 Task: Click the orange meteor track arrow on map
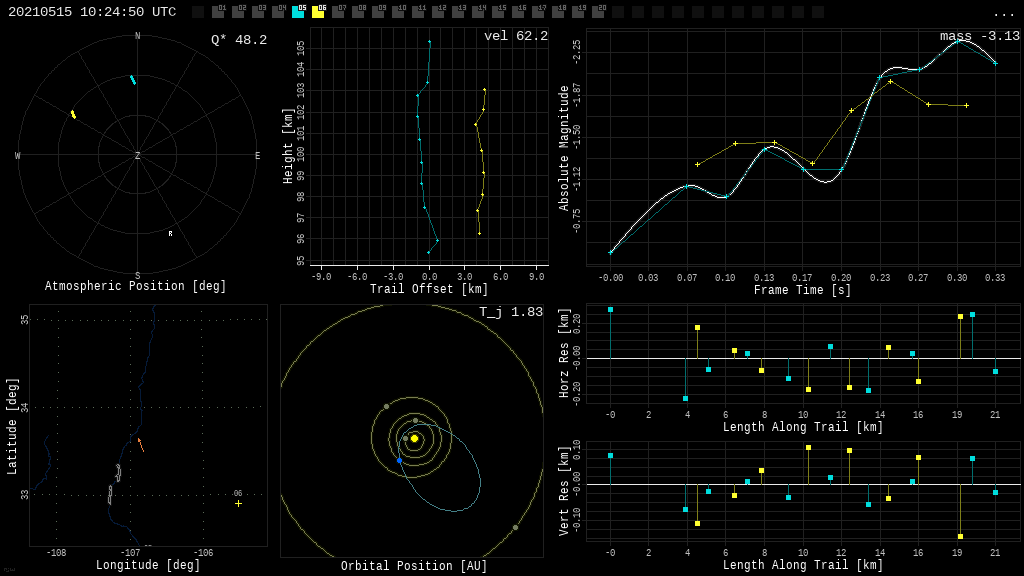pyautogui.click(x=141, y=445)
